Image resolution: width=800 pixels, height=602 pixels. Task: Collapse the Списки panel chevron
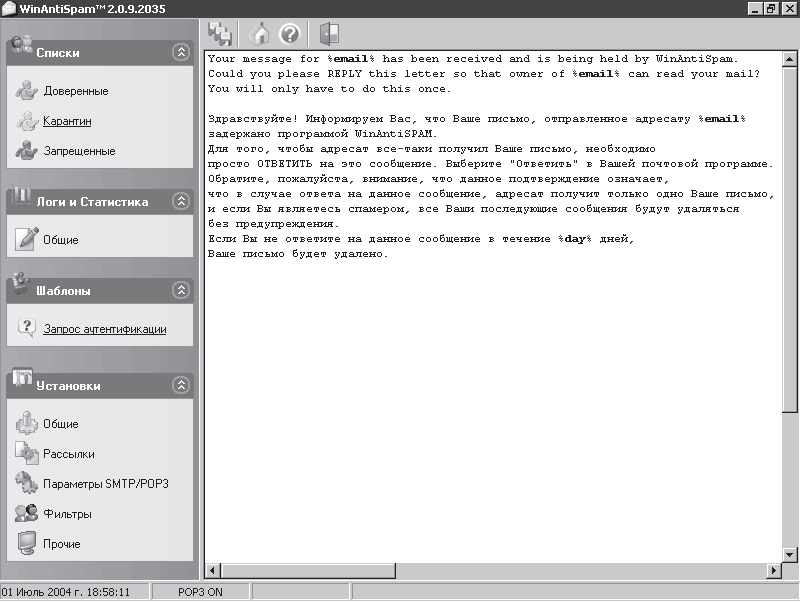coord(181,52)
